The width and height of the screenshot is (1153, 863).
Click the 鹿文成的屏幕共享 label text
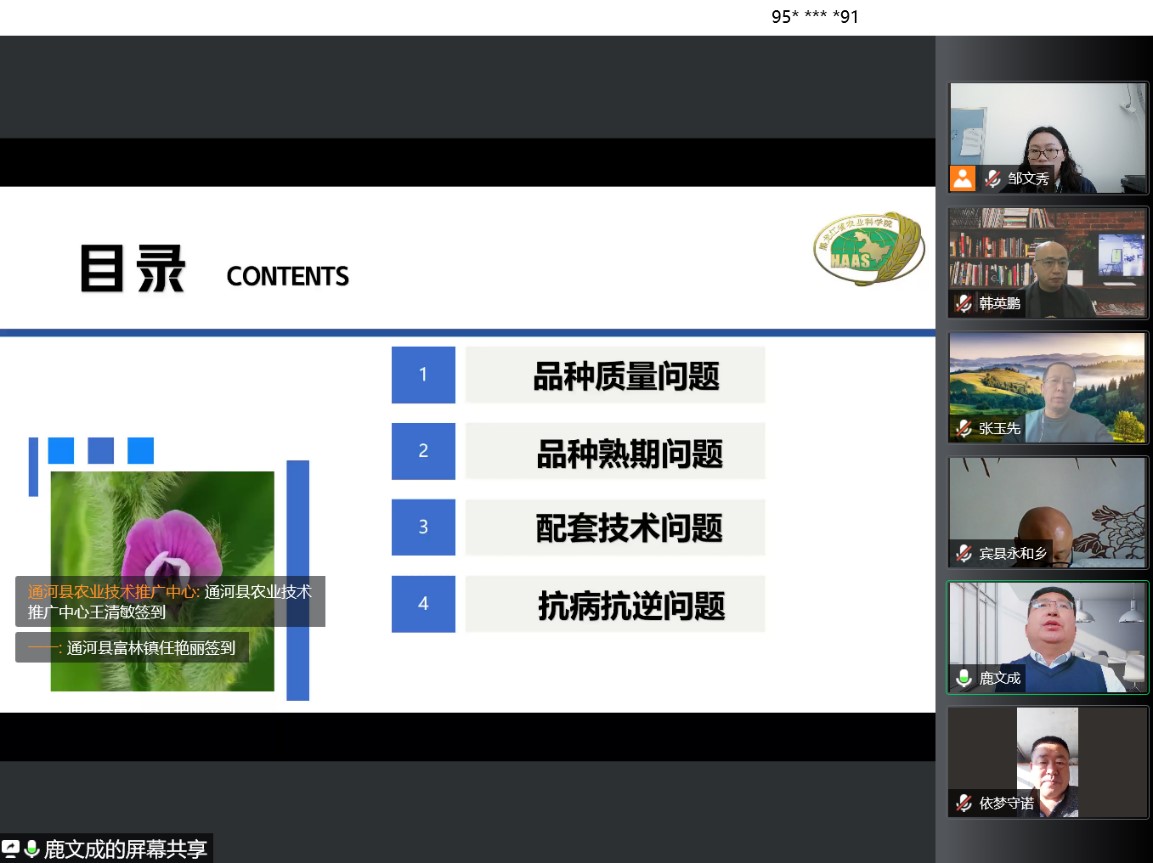[x=125, y=849]
